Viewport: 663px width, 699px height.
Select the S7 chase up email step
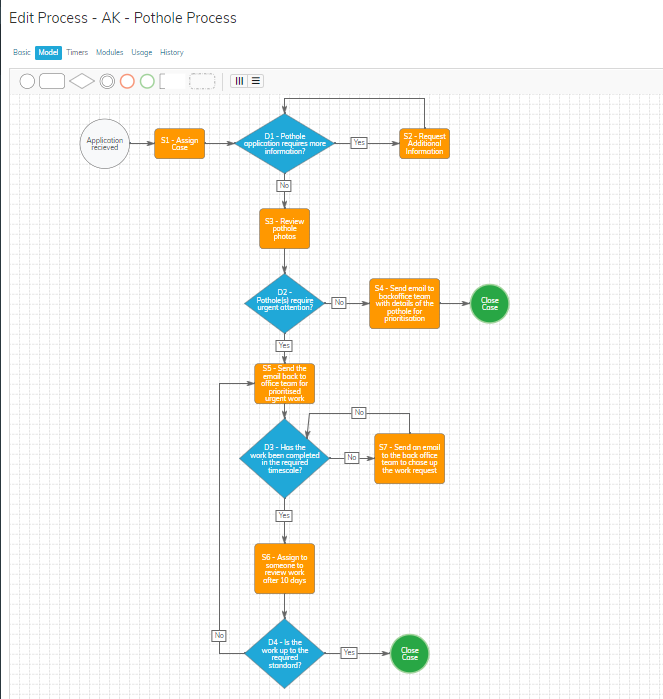click(x=409, y=458)
